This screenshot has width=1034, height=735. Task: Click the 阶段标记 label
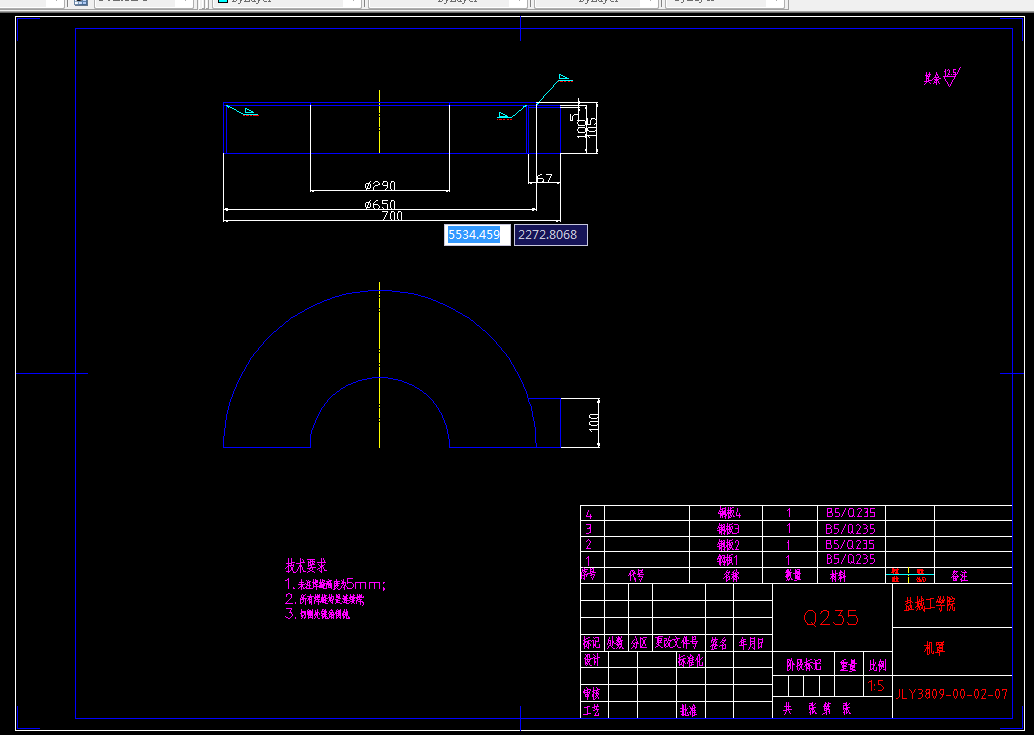[804, 665]
